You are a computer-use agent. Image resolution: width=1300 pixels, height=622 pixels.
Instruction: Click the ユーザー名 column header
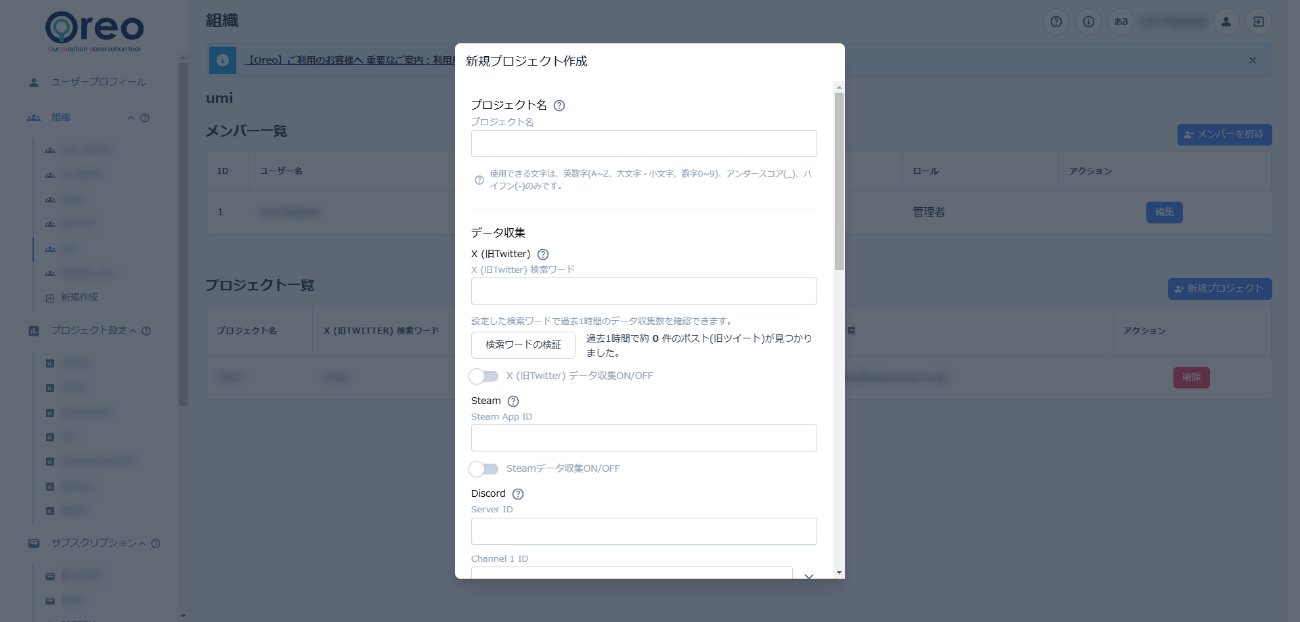click(x=281, y=171)
